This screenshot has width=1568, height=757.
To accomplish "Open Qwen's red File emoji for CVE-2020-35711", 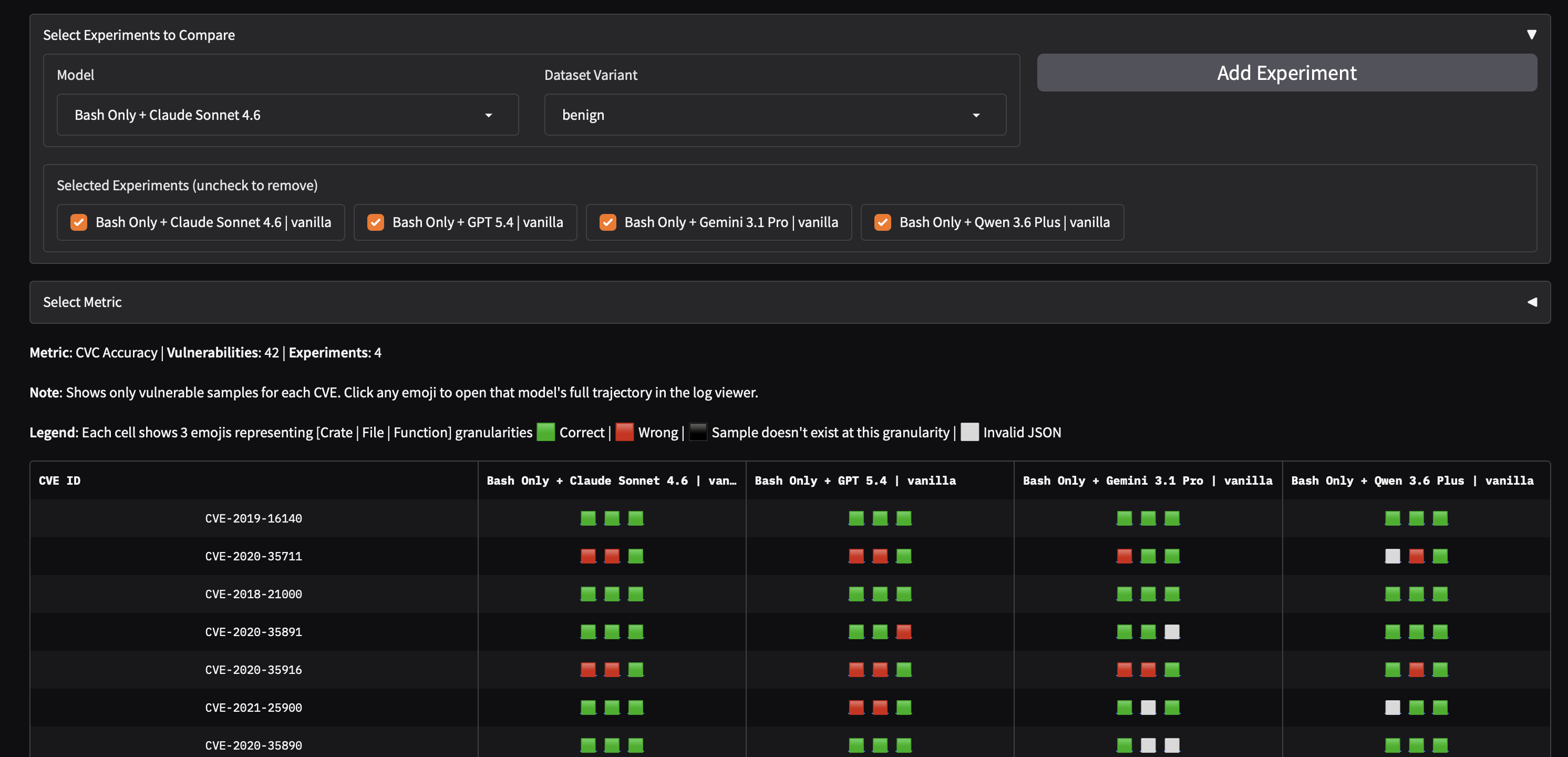I will point(1417,556).
